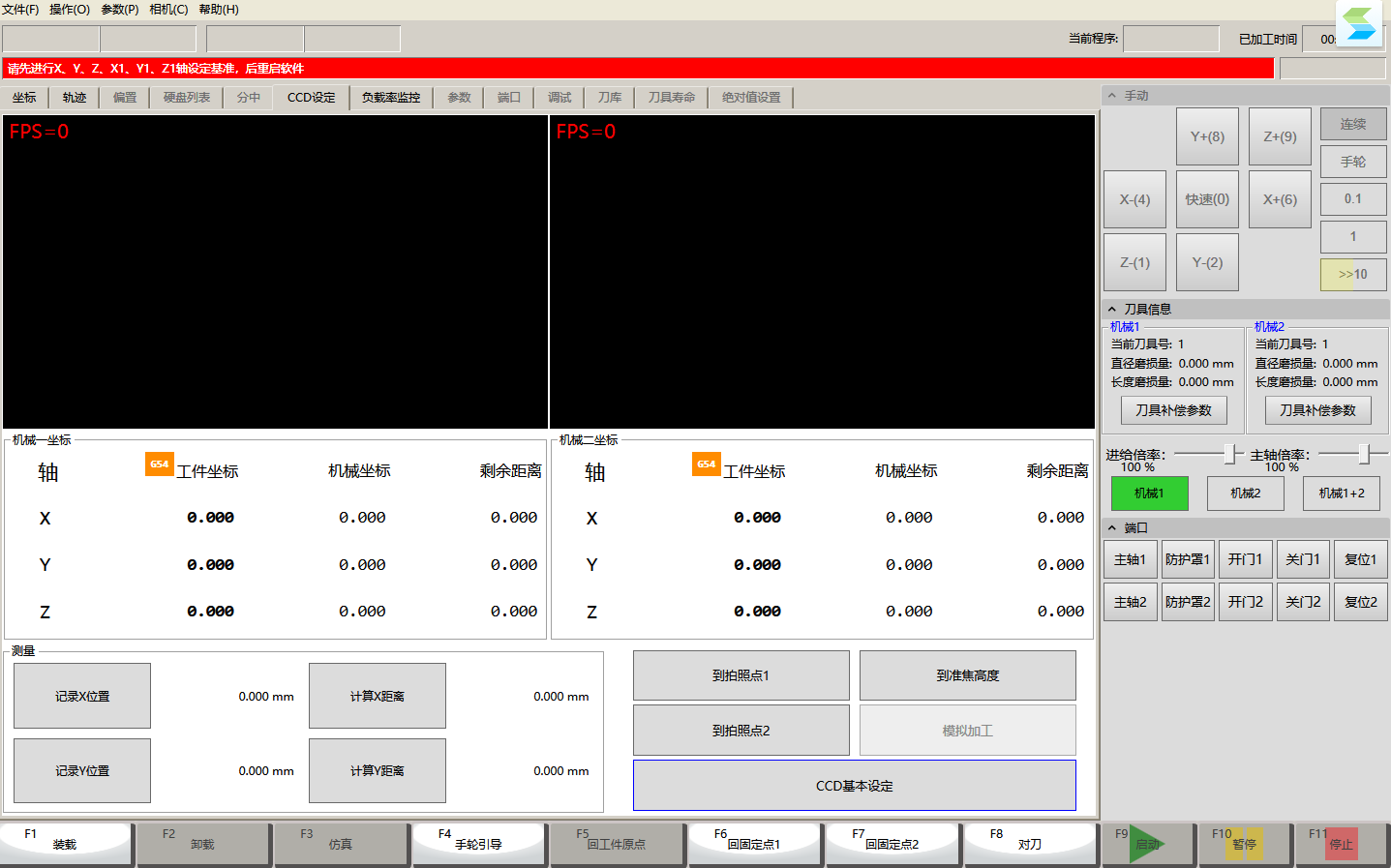Collapse the 刀具信息 section
Image resolution: width=1391 pixels, height=868 pixels.
[x=1112, y=310]
